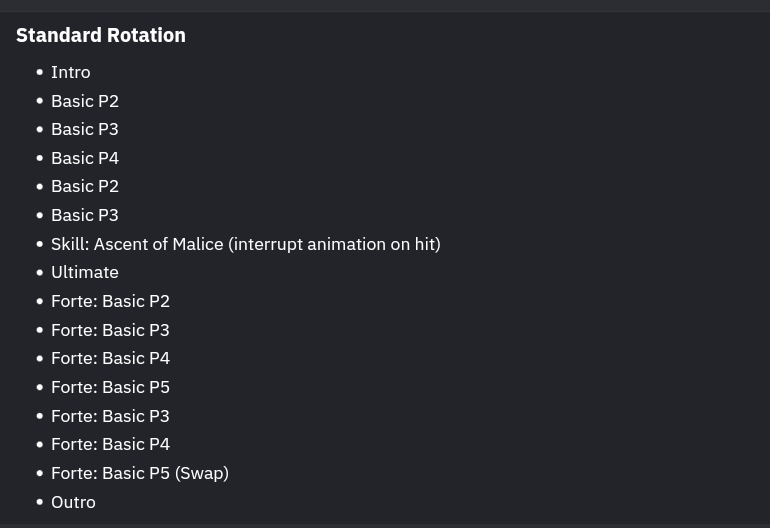Select the Intro list entry
Image resolution: width=770 pixels, height=528 pixels.
tap(70, 72)
